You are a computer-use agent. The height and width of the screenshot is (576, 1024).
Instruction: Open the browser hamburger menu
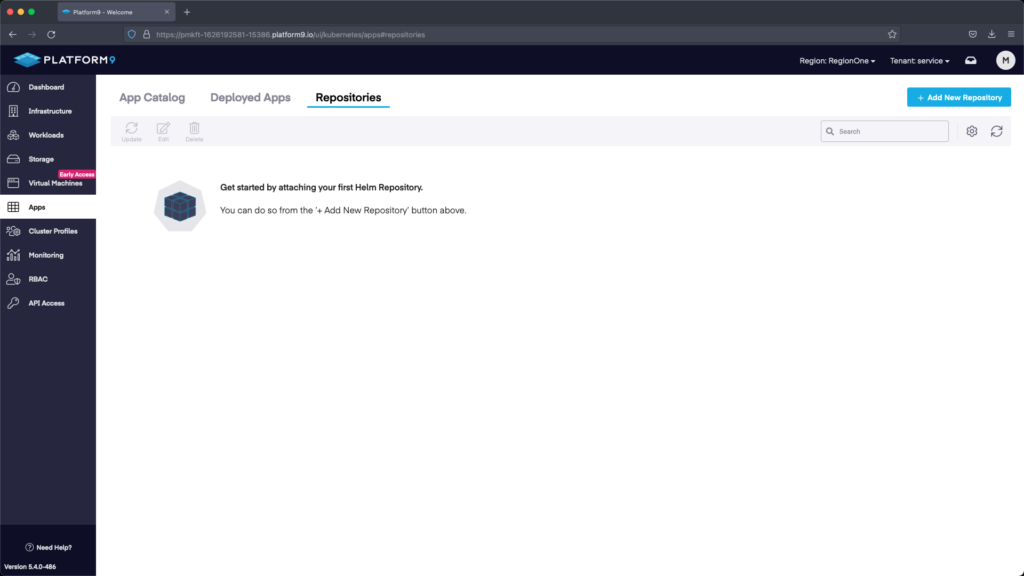1011,35
